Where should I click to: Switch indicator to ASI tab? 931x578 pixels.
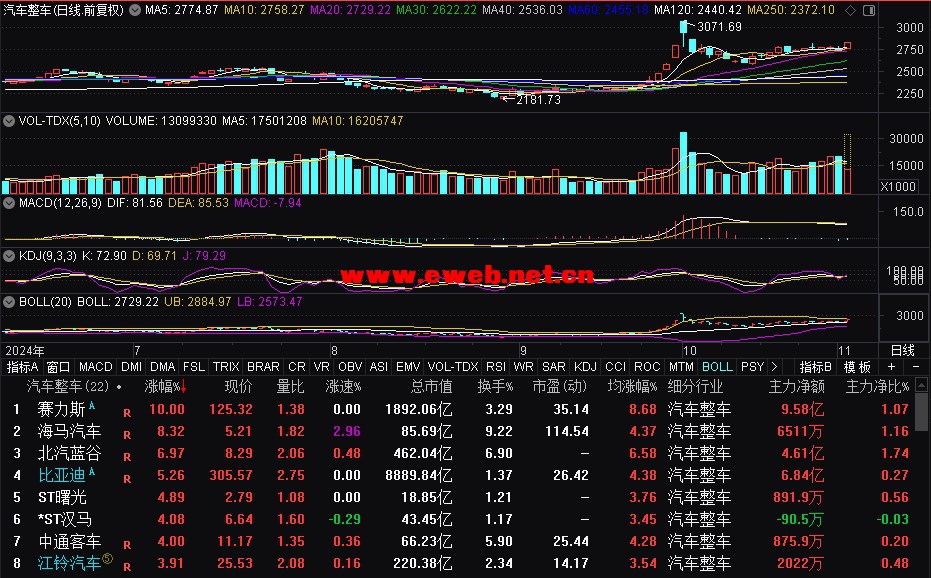(x=379, y=367)
